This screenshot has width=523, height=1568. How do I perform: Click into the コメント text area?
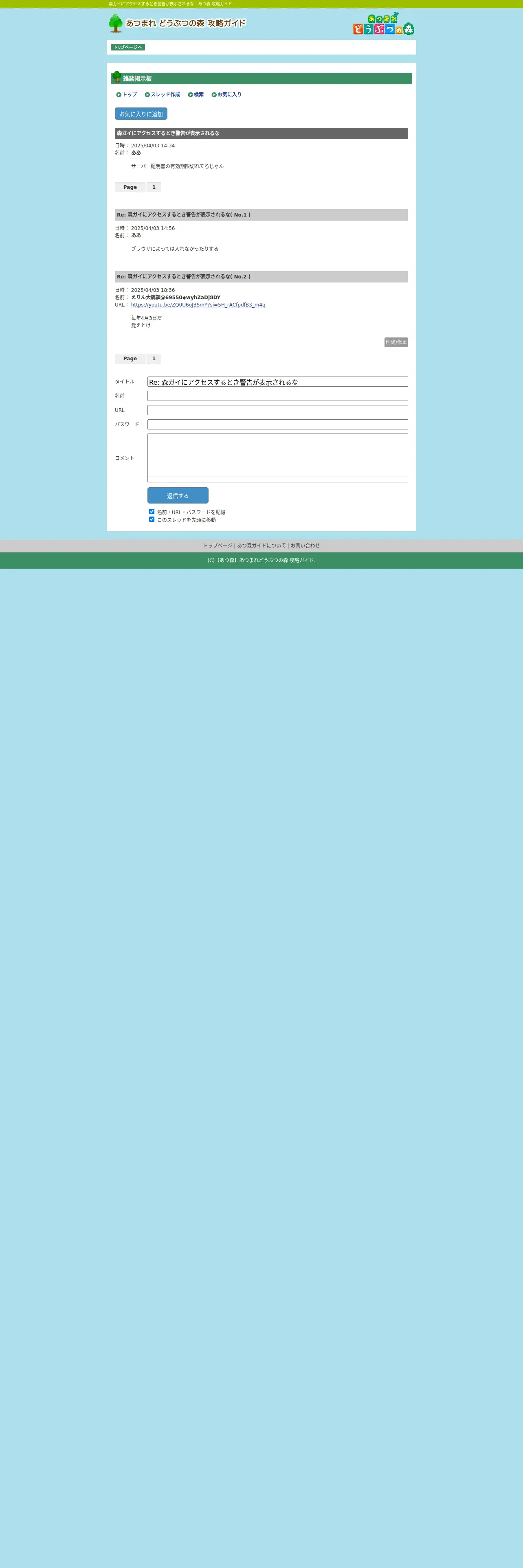[278, 456]
